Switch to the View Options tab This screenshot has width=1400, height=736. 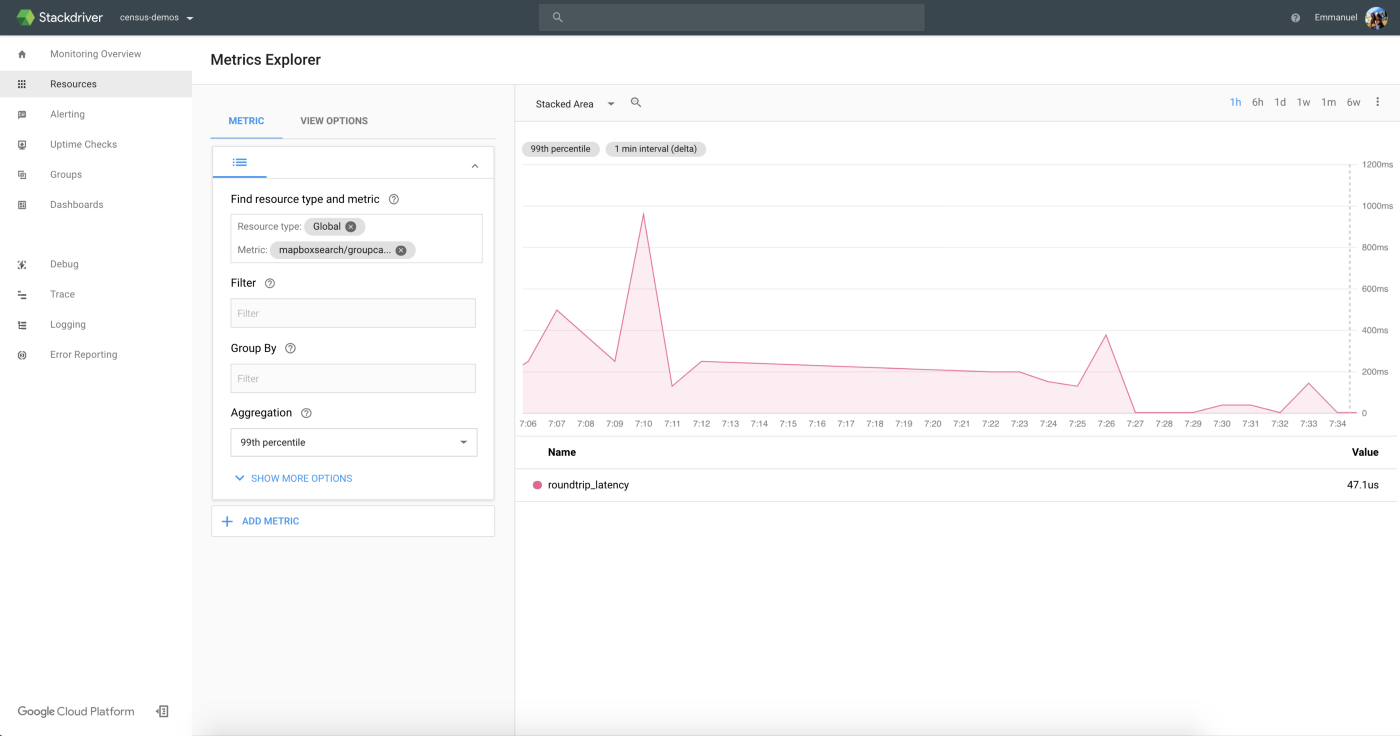(x=334, y=121)
